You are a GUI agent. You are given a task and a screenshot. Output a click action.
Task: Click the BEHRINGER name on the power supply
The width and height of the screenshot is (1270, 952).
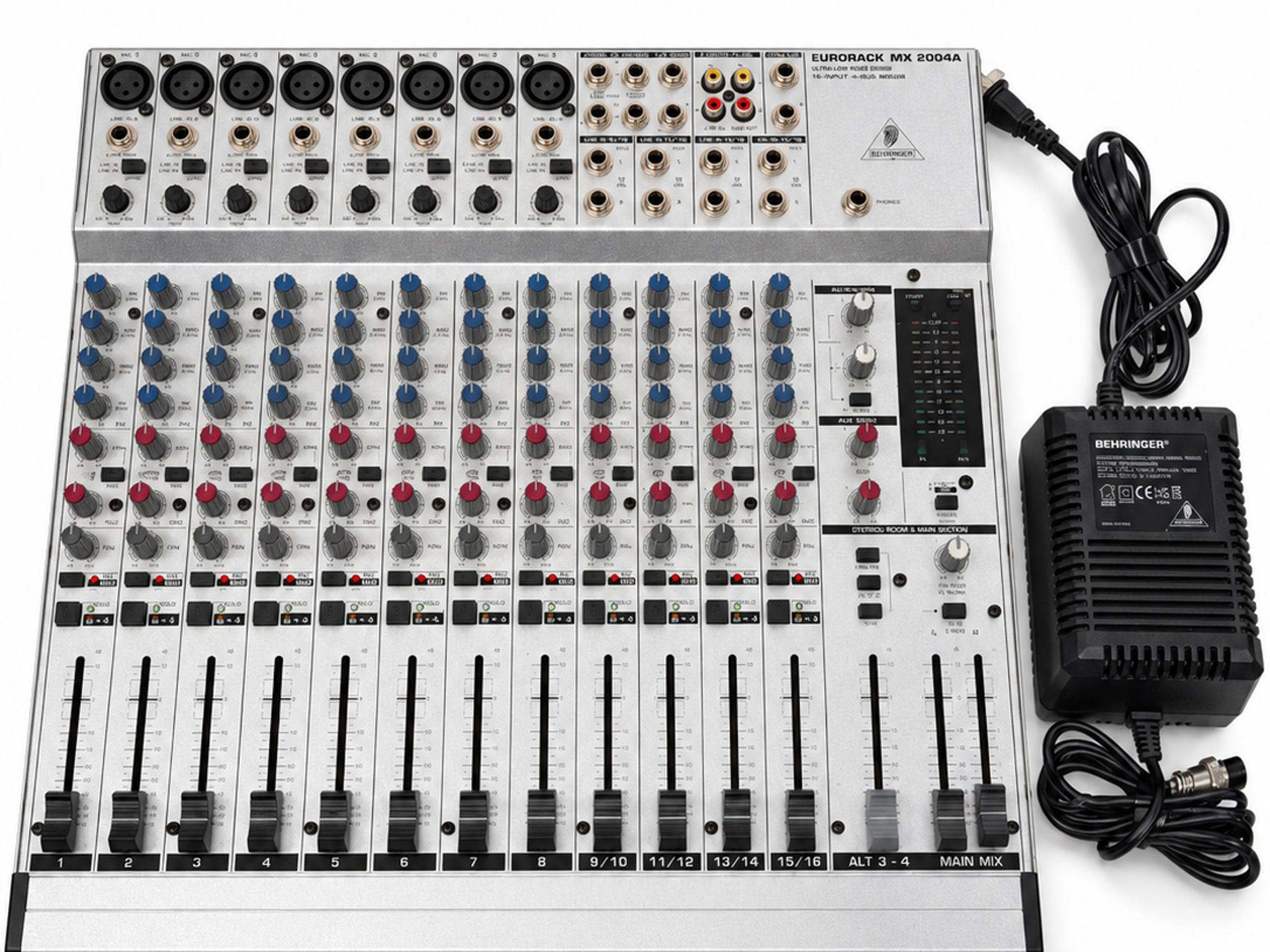(x=1131, y=443)
